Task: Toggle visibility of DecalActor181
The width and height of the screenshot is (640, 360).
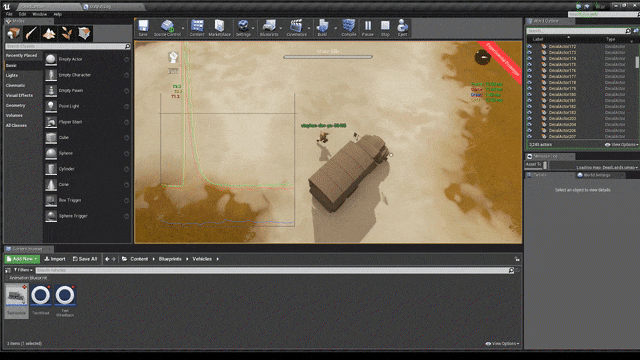Action: tap(529, 100)
